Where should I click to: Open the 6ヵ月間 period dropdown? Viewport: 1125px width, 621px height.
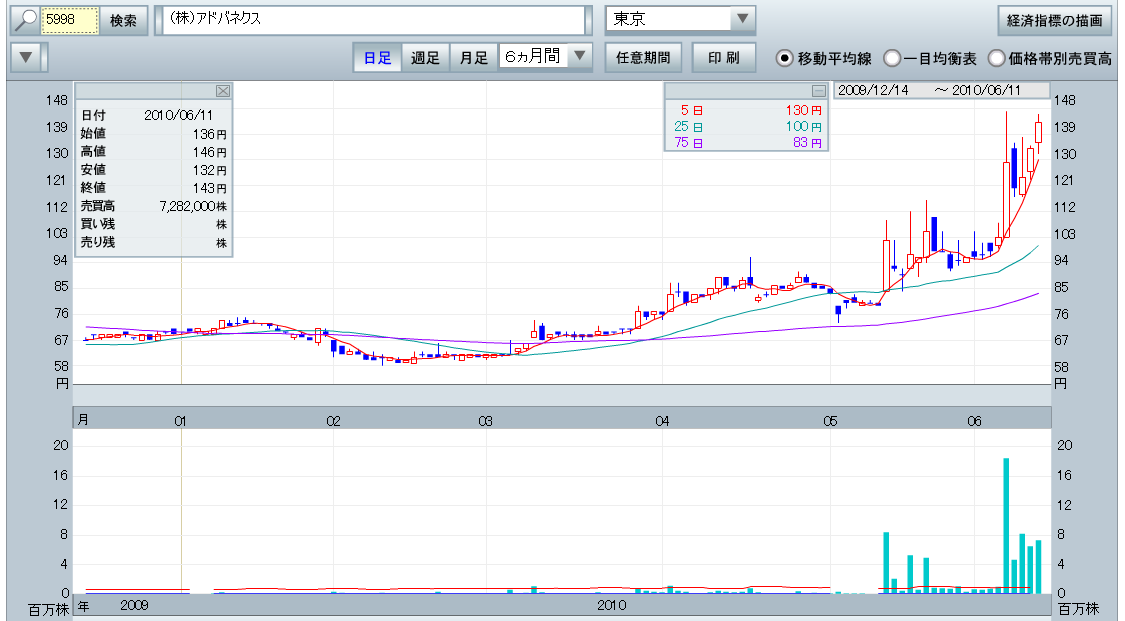tap(580, 57)
